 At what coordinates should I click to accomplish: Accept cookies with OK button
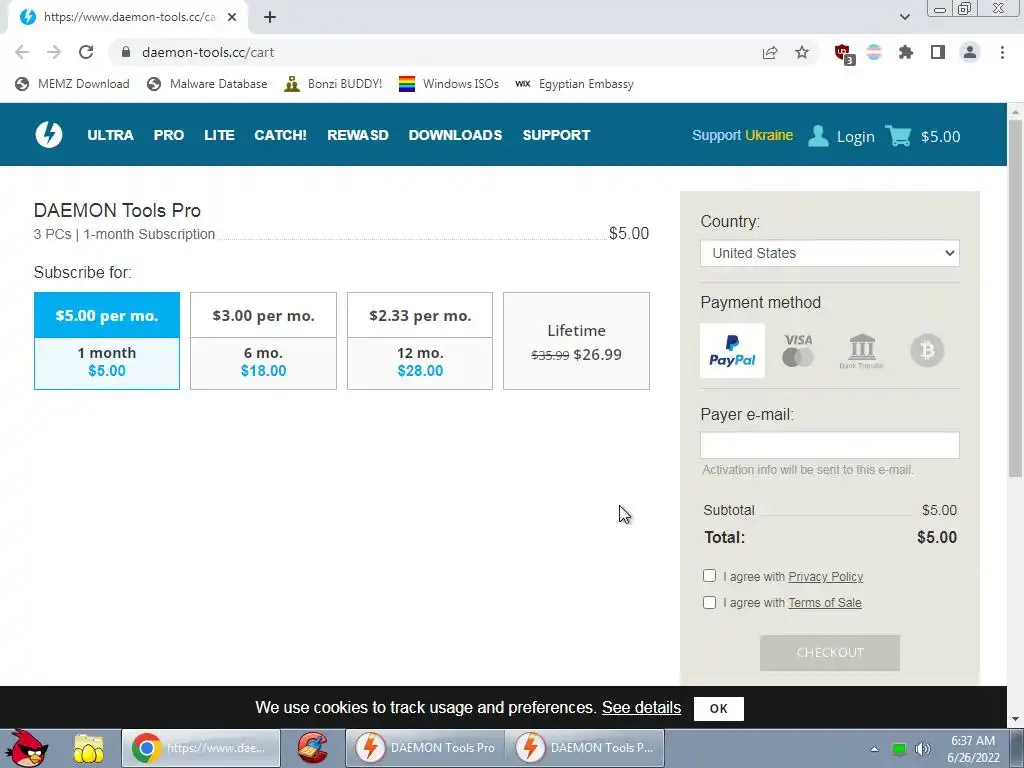[718, 709]
